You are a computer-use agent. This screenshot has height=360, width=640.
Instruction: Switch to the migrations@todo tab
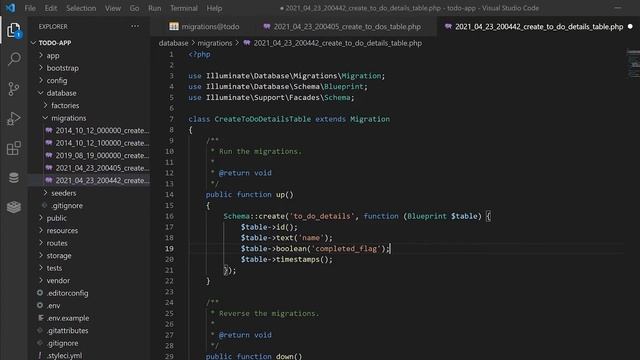pyautogui.click(x=204, y=27)
